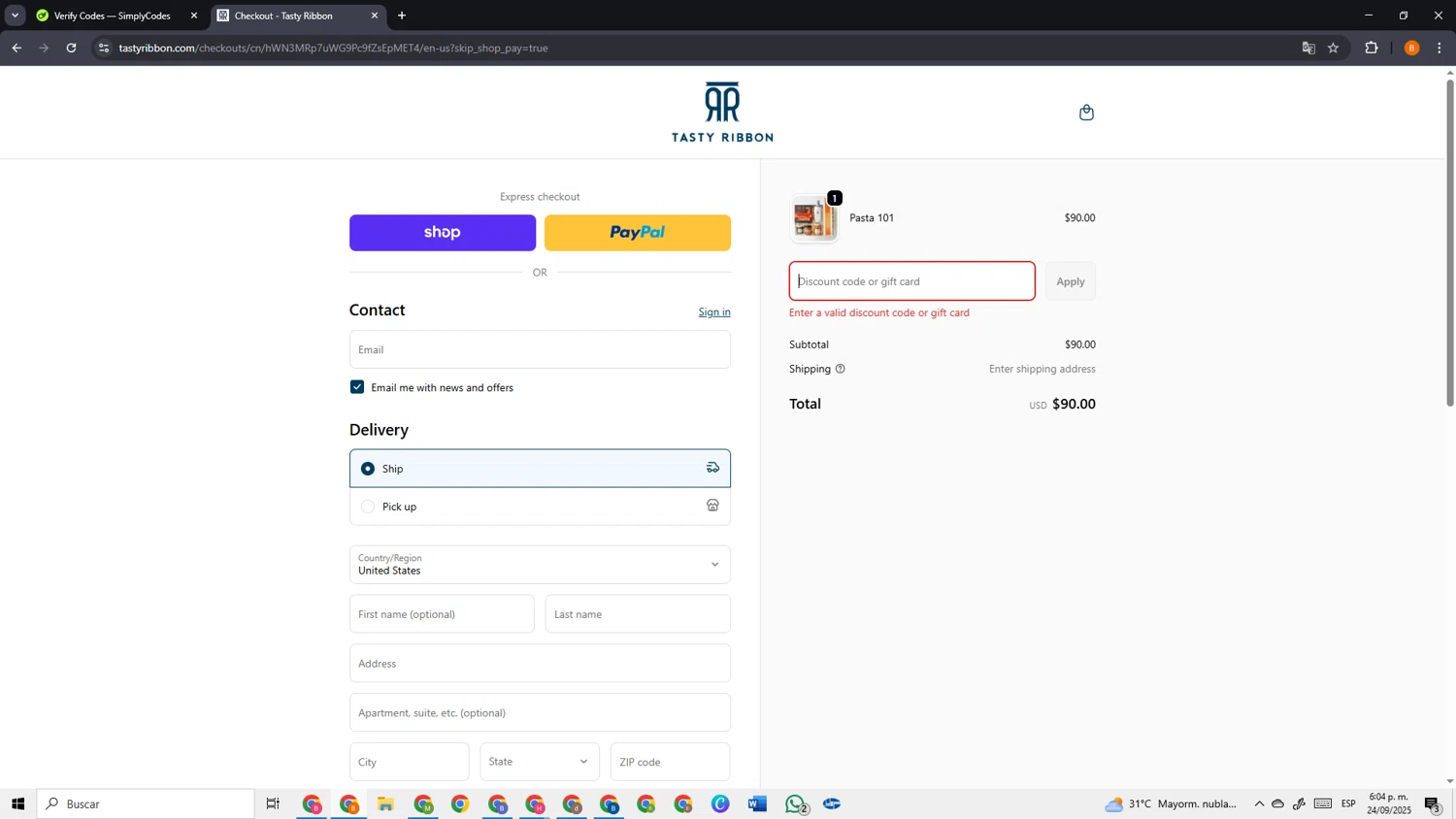Focus the Email input field
Image resolution: width=1456 pixels, height=819 pixels.
tap(540, 349)
